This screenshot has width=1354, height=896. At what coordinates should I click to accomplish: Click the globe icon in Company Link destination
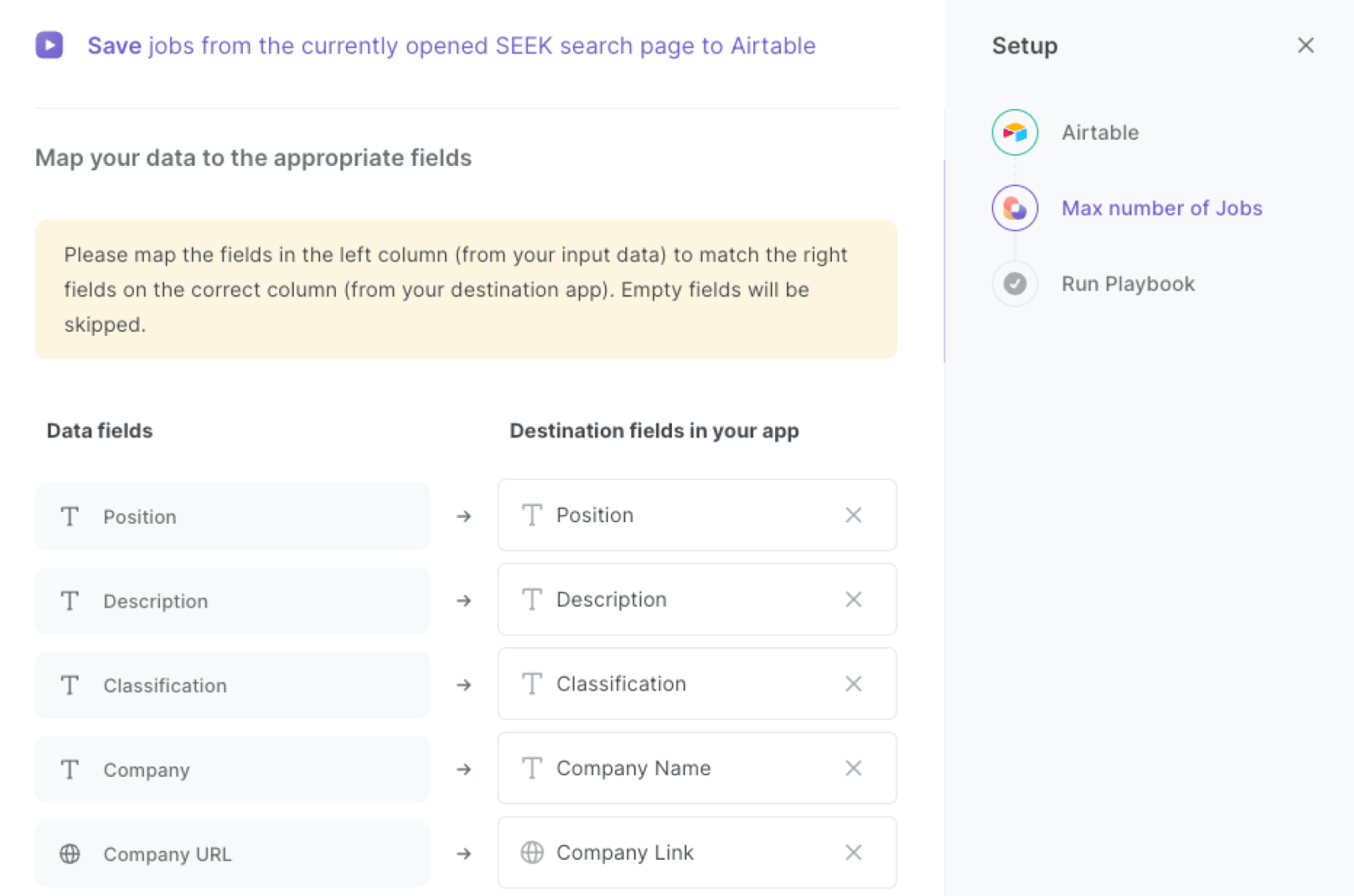tap(532, 852)
